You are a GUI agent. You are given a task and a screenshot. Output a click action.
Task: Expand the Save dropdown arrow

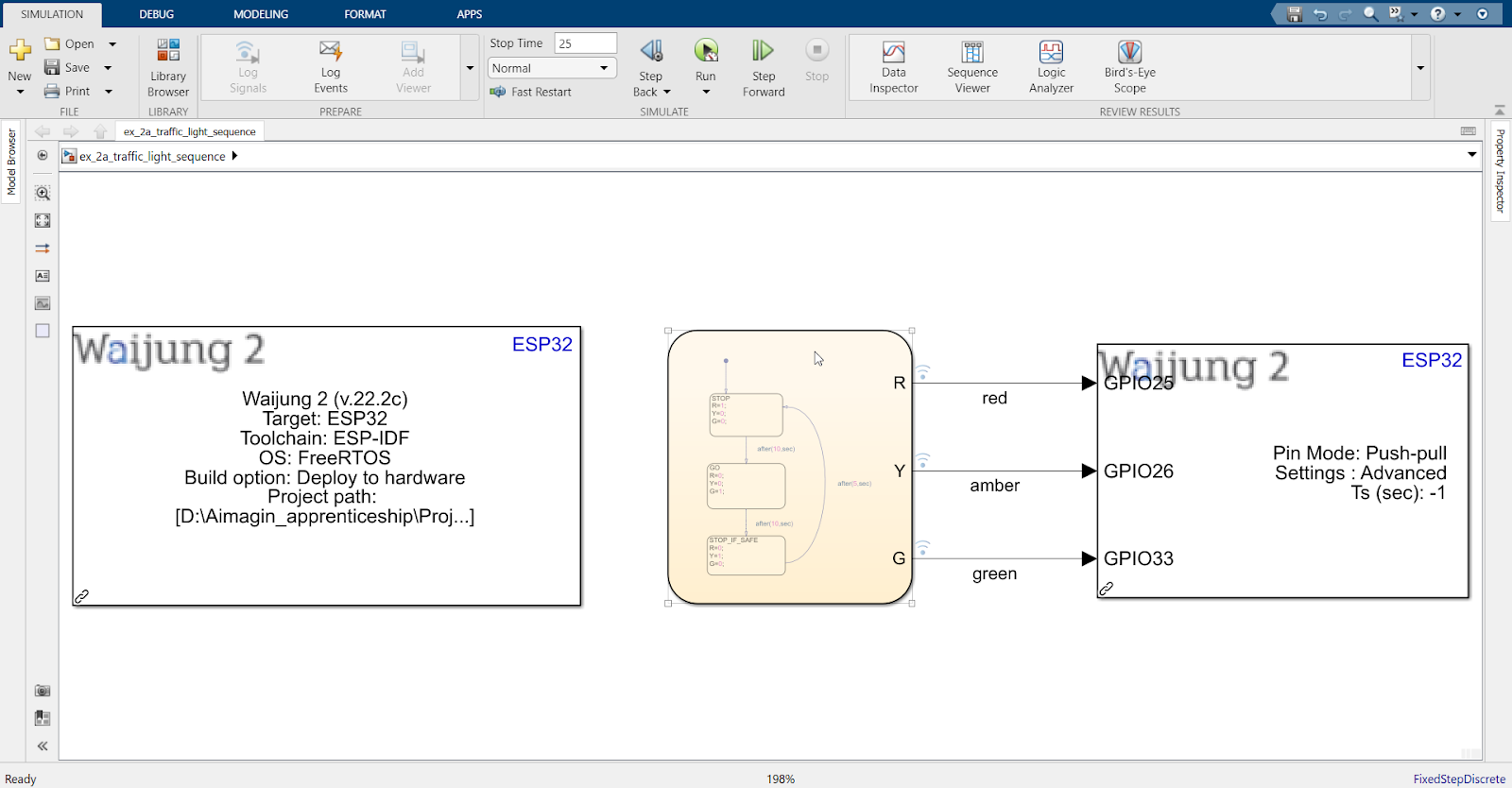pos(108,67)
